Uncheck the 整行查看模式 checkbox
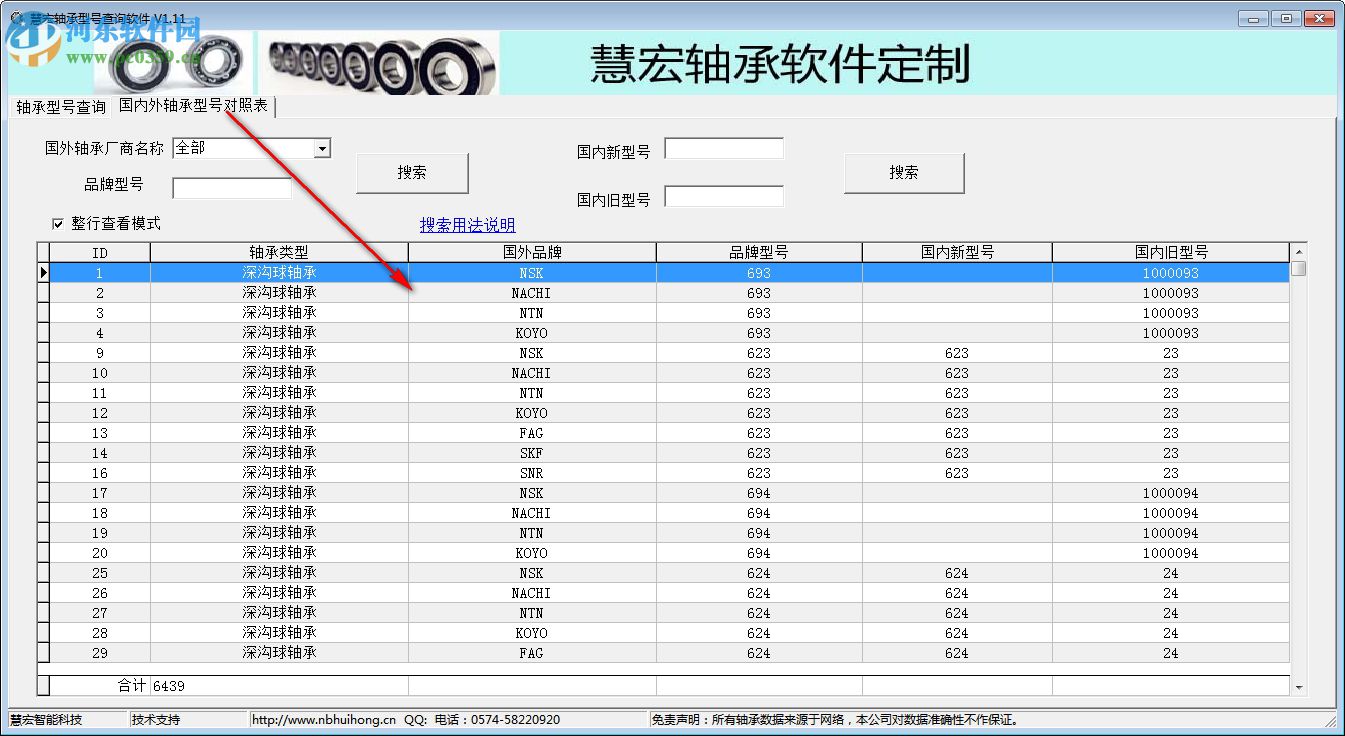Viewport: 1345px width, 736px height. tap(58, 223)
